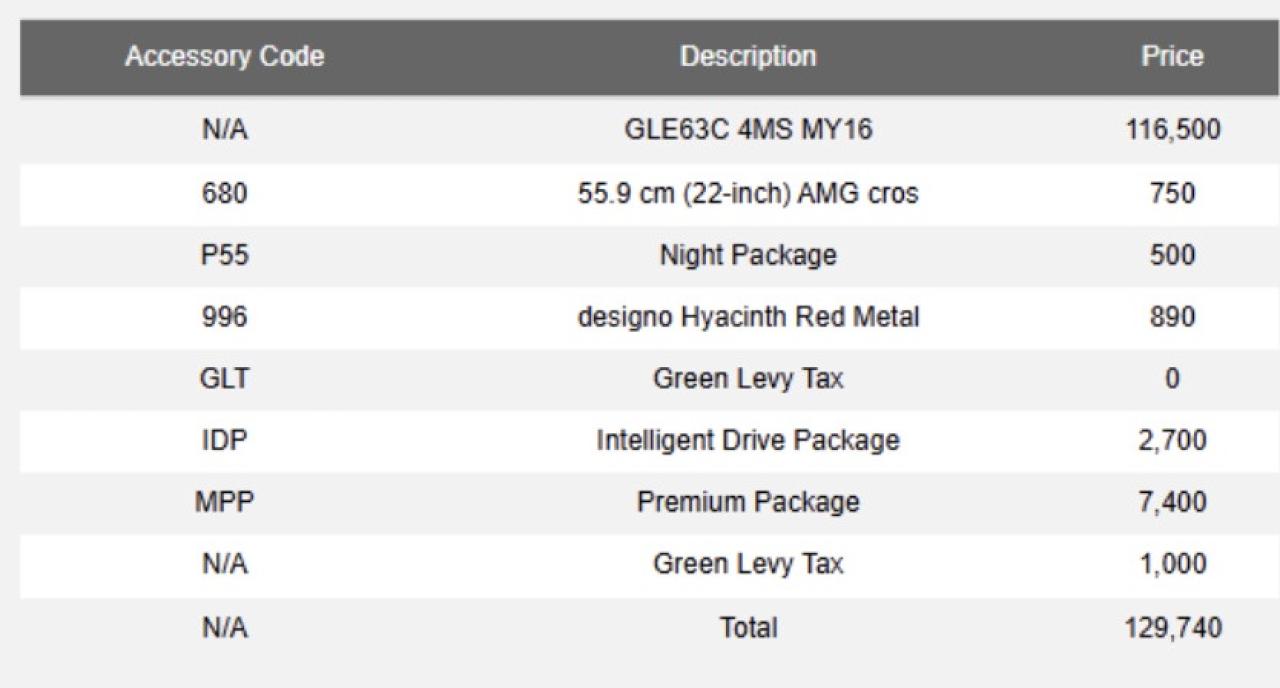This screenshot has width=1280, height=688.
Task: Click the Intelligent Drive Package description
Action: click(x=748, y=440)
